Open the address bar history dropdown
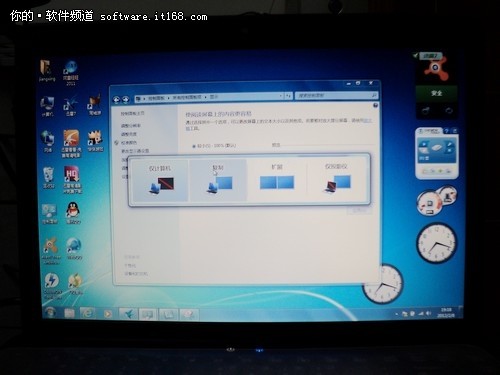500x375 pixels. [281, 96]
